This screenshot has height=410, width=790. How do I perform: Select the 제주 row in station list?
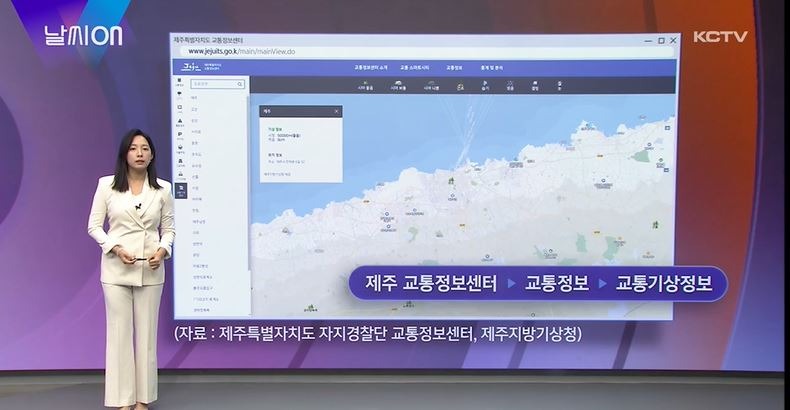click(x=194, y=98)
